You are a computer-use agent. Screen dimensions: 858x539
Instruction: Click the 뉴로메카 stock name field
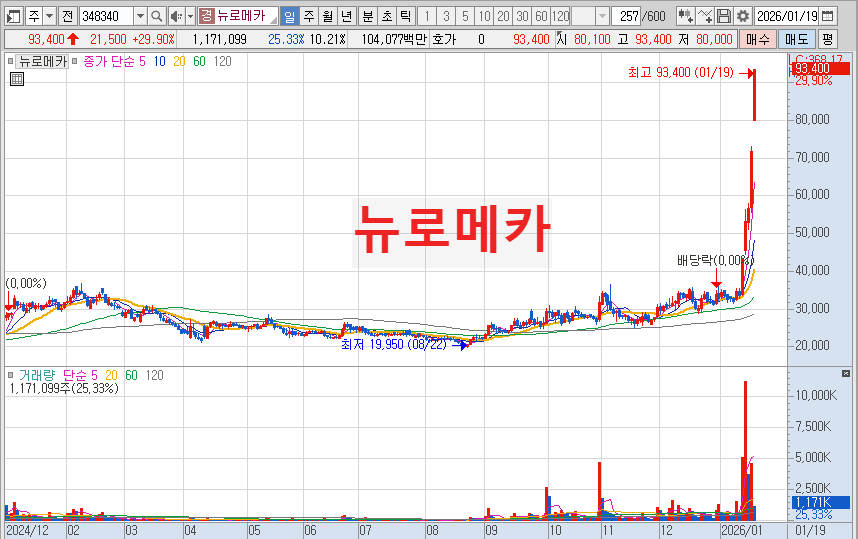pos(246,16)
